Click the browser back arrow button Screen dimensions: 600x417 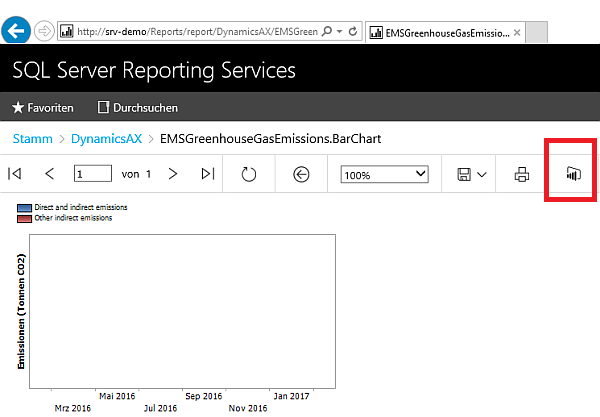coord(15,30)
